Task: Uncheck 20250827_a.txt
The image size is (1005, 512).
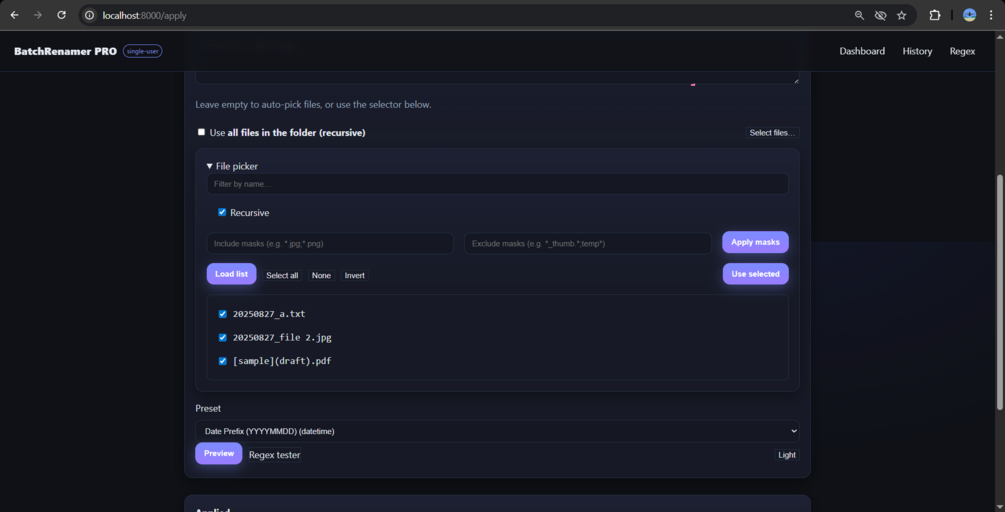Action: point(222,314)
